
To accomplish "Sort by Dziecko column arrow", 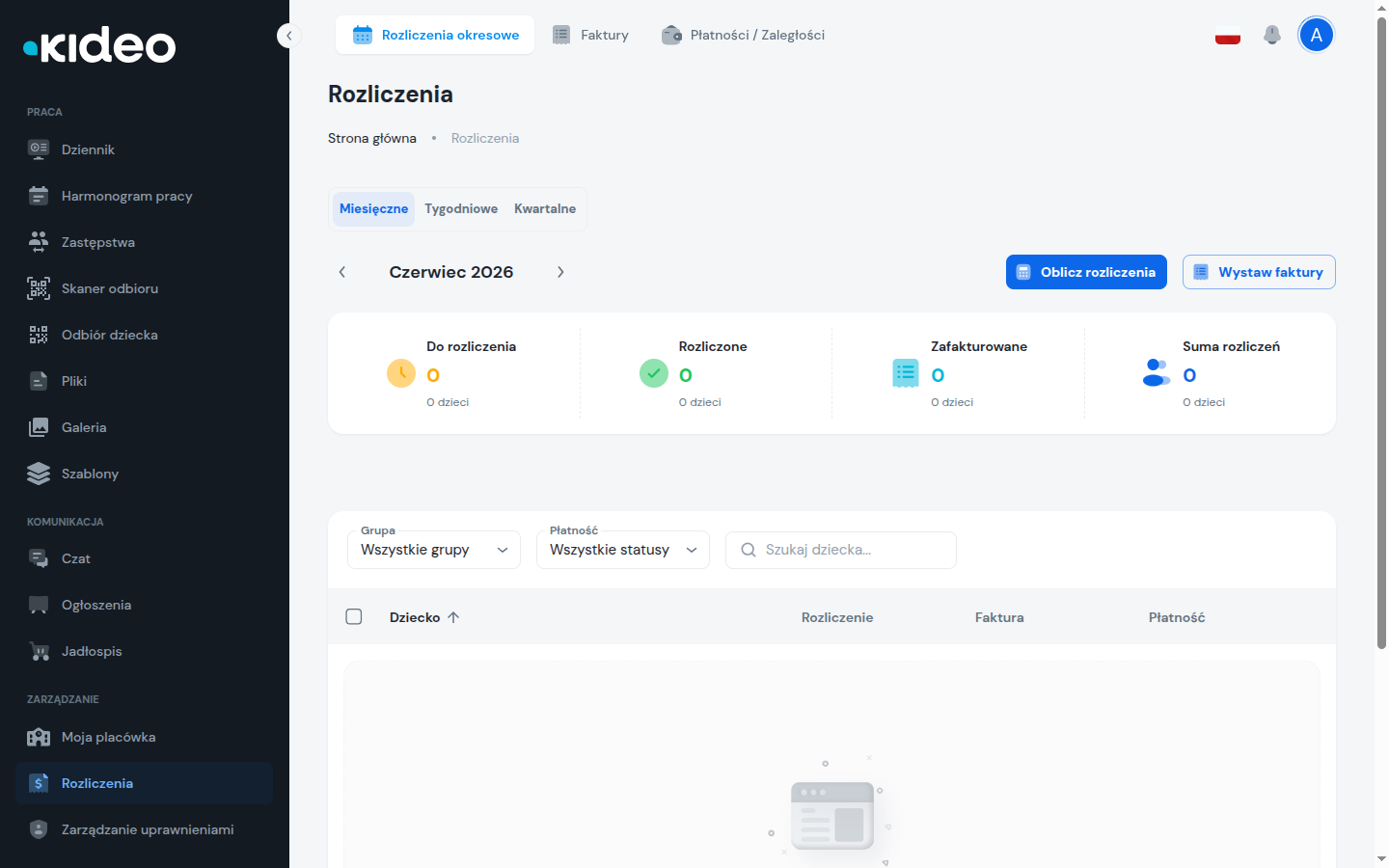I will pyautogui.click(x=453, y=617).
